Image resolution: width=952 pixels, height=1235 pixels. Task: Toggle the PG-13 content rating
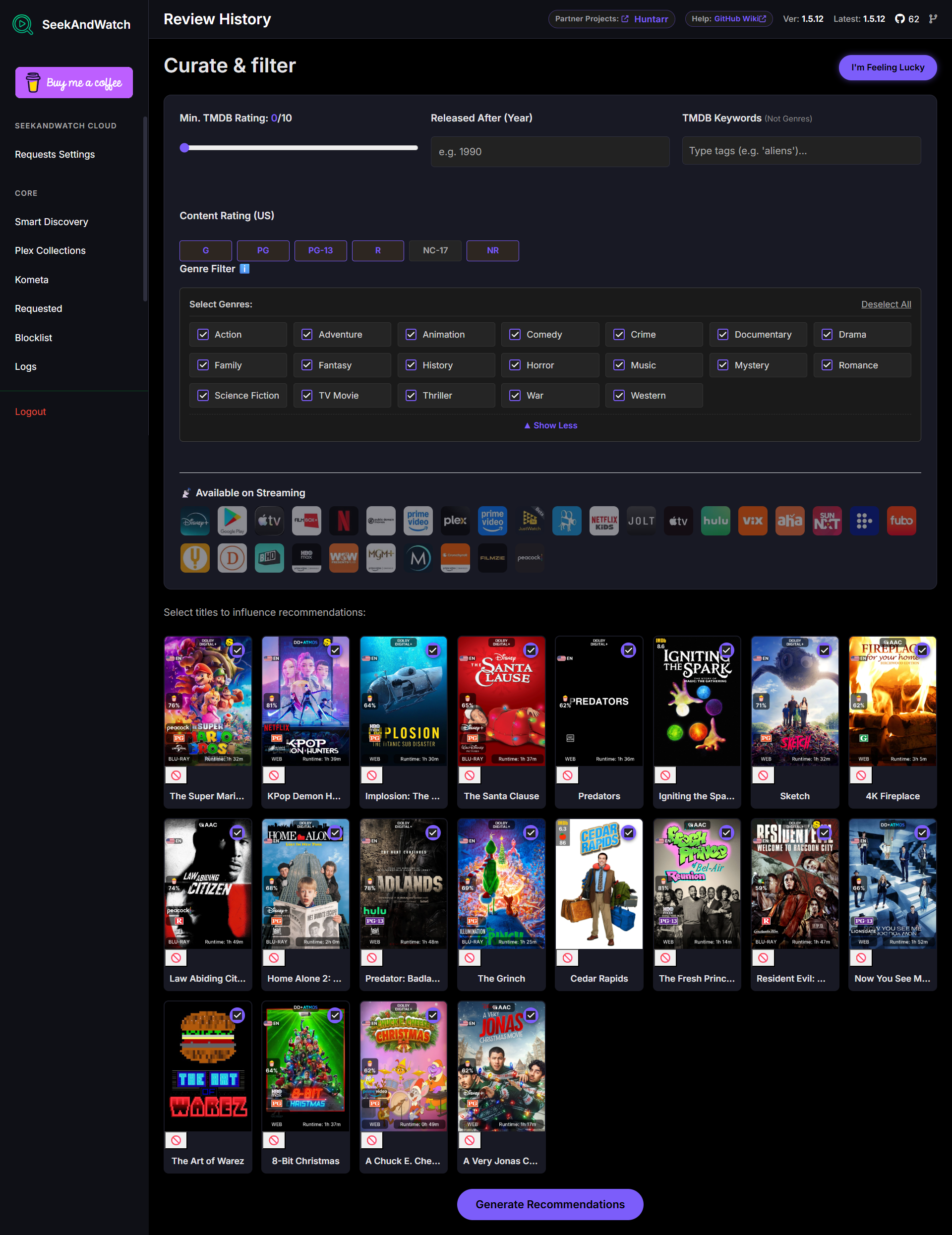pos(321,250)
